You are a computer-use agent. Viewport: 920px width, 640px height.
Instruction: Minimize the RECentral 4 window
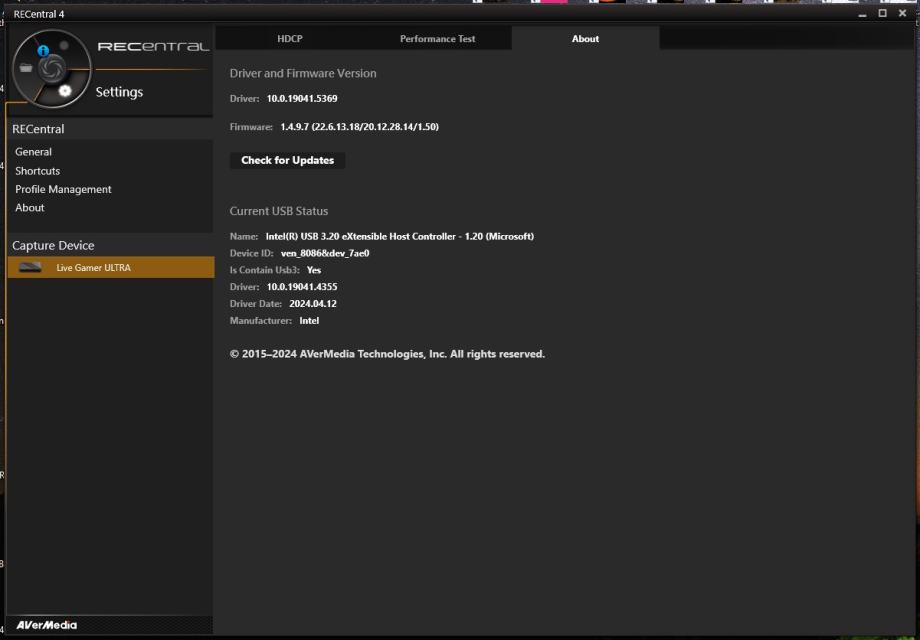[x=862, y=13]
